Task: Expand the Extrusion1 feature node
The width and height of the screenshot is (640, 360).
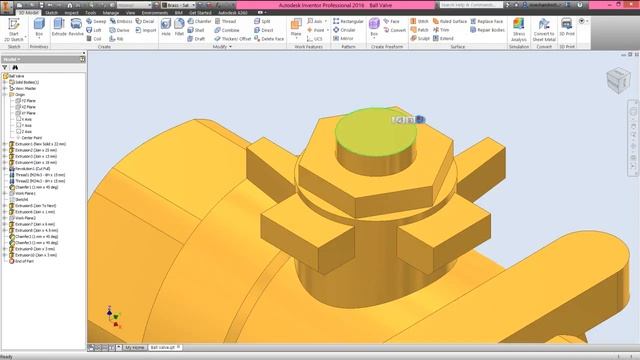Action: [5, 144]
